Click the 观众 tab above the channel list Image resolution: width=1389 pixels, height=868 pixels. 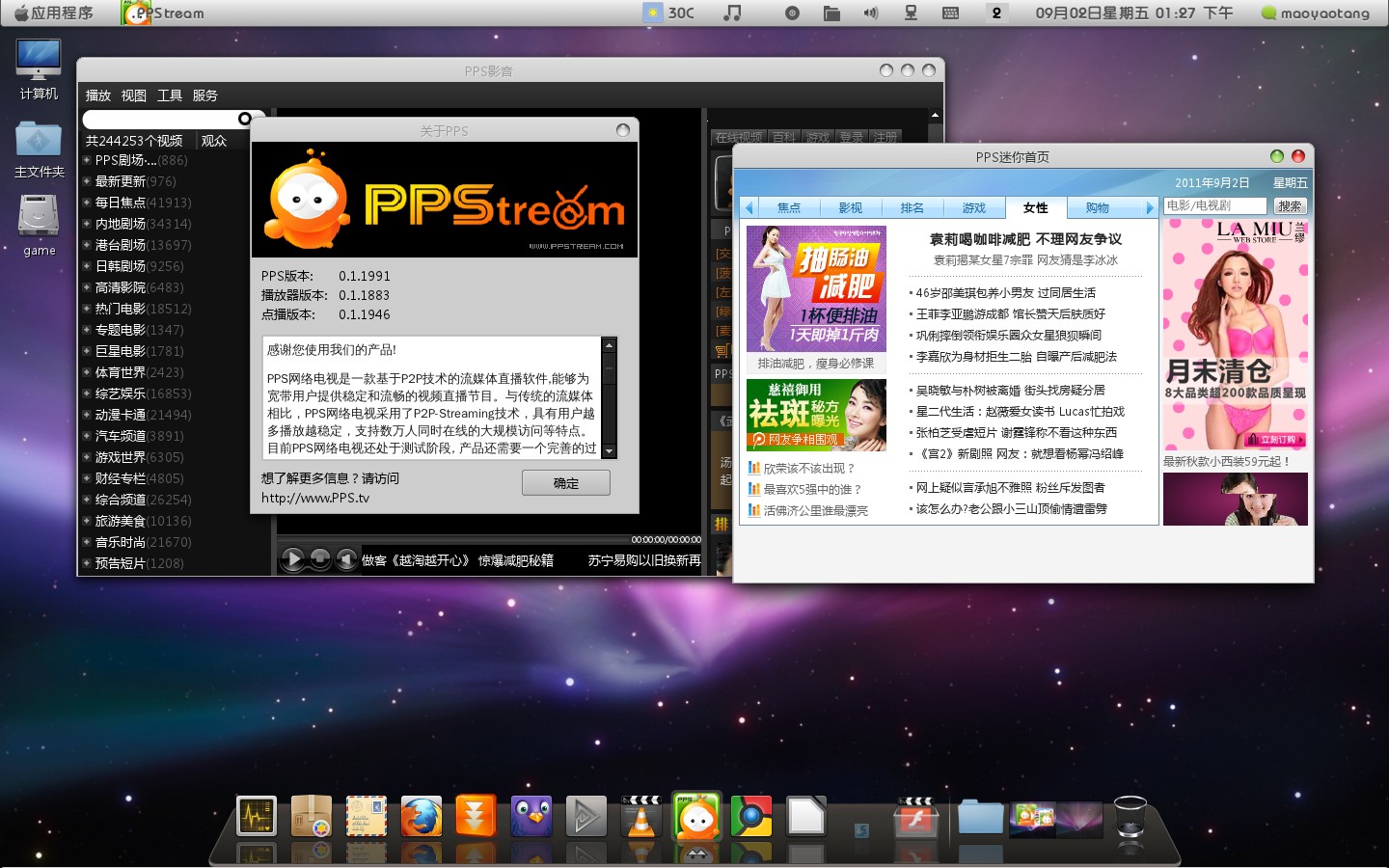point(214,141)
